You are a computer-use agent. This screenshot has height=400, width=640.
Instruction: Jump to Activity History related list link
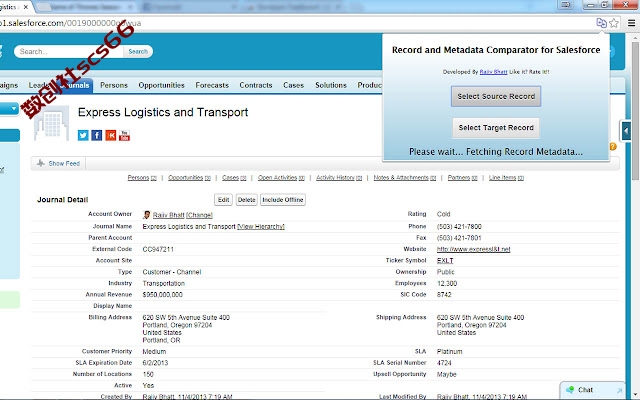tap(339, 178)
